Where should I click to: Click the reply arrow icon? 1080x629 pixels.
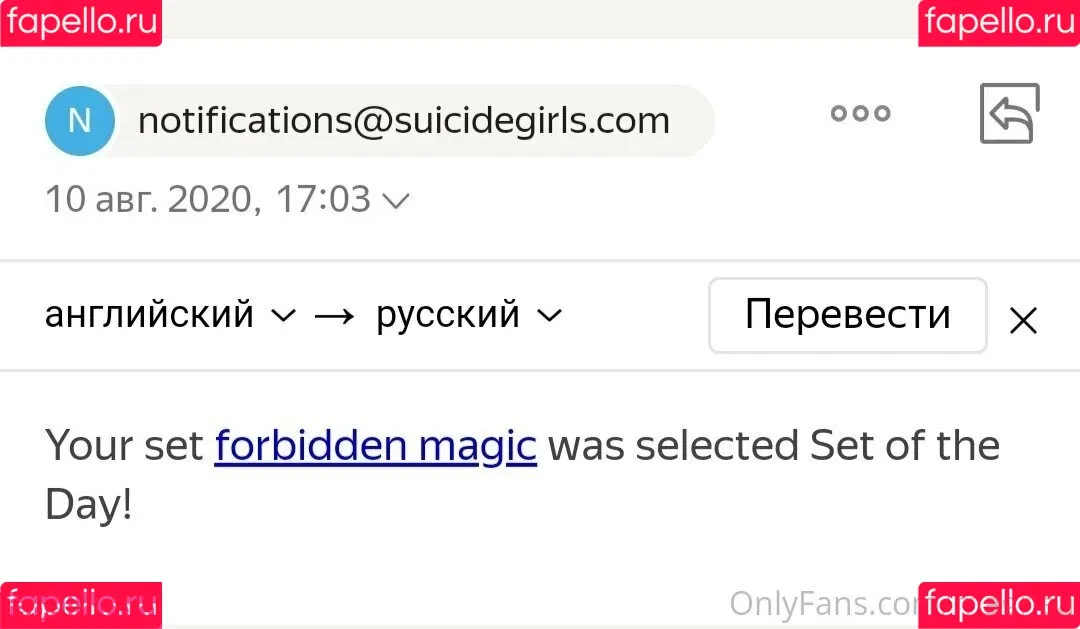coord(1010,114)
